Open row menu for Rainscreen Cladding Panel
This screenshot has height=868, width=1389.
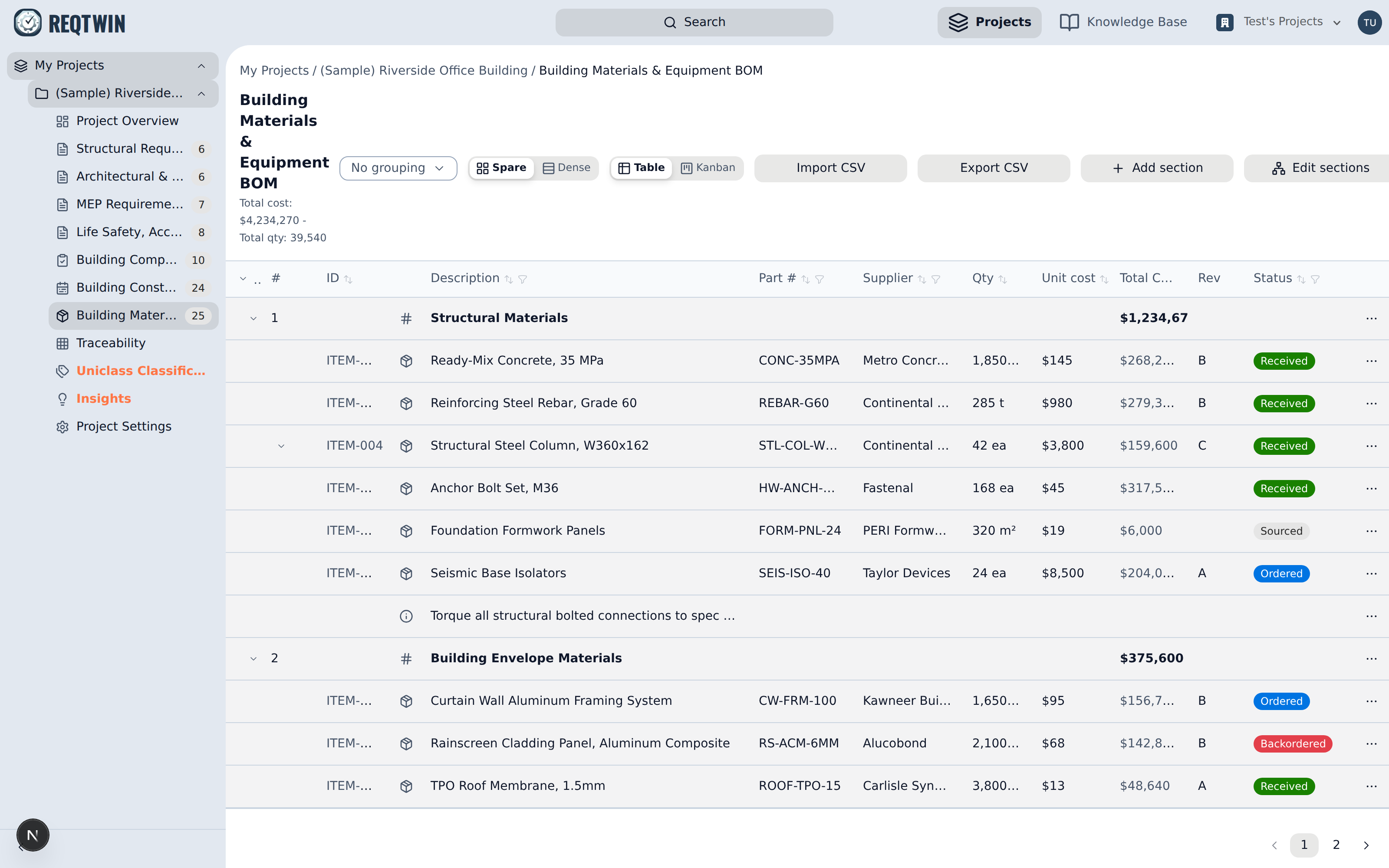tap(1371, 743)
